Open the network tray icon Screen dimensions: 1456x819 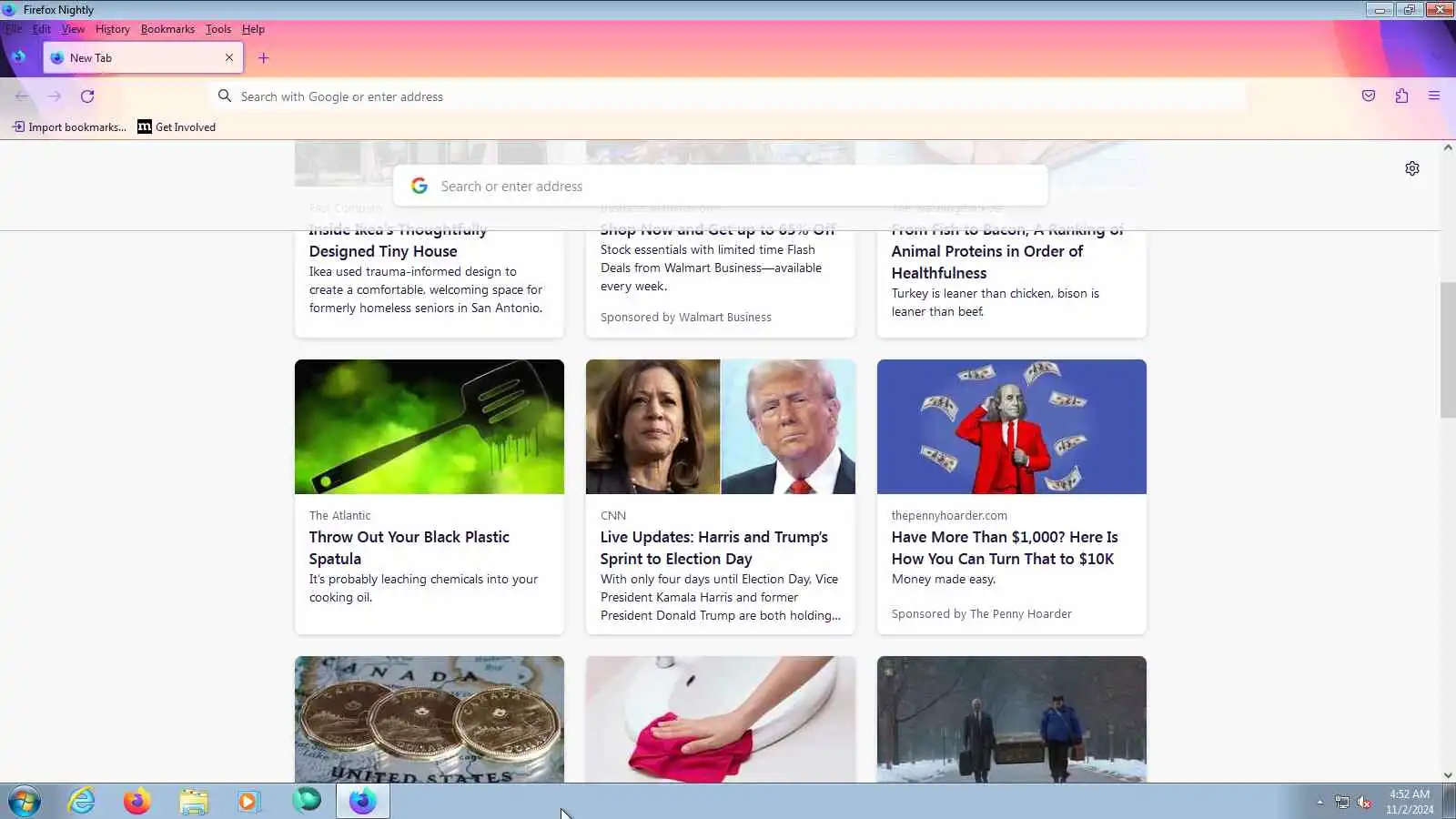(x=1342, y=803)
